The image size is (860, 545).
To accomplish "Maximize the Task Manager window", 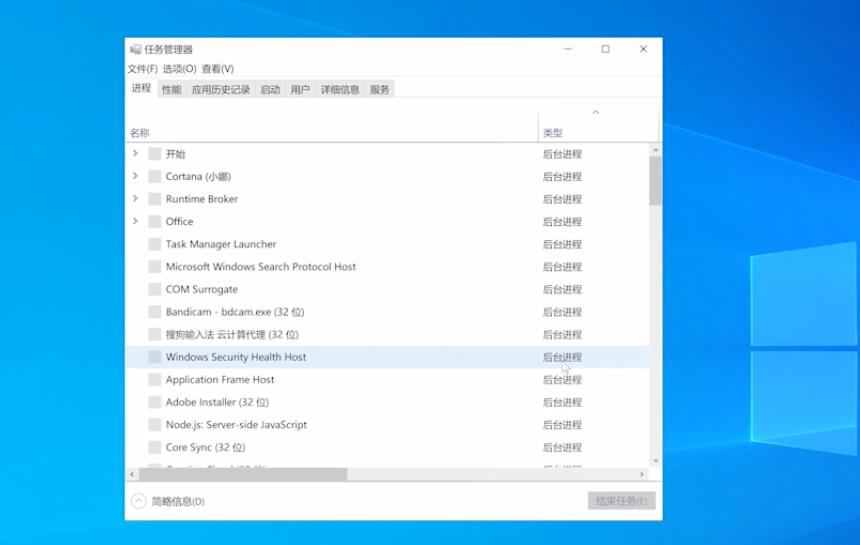I will (606, 49).
